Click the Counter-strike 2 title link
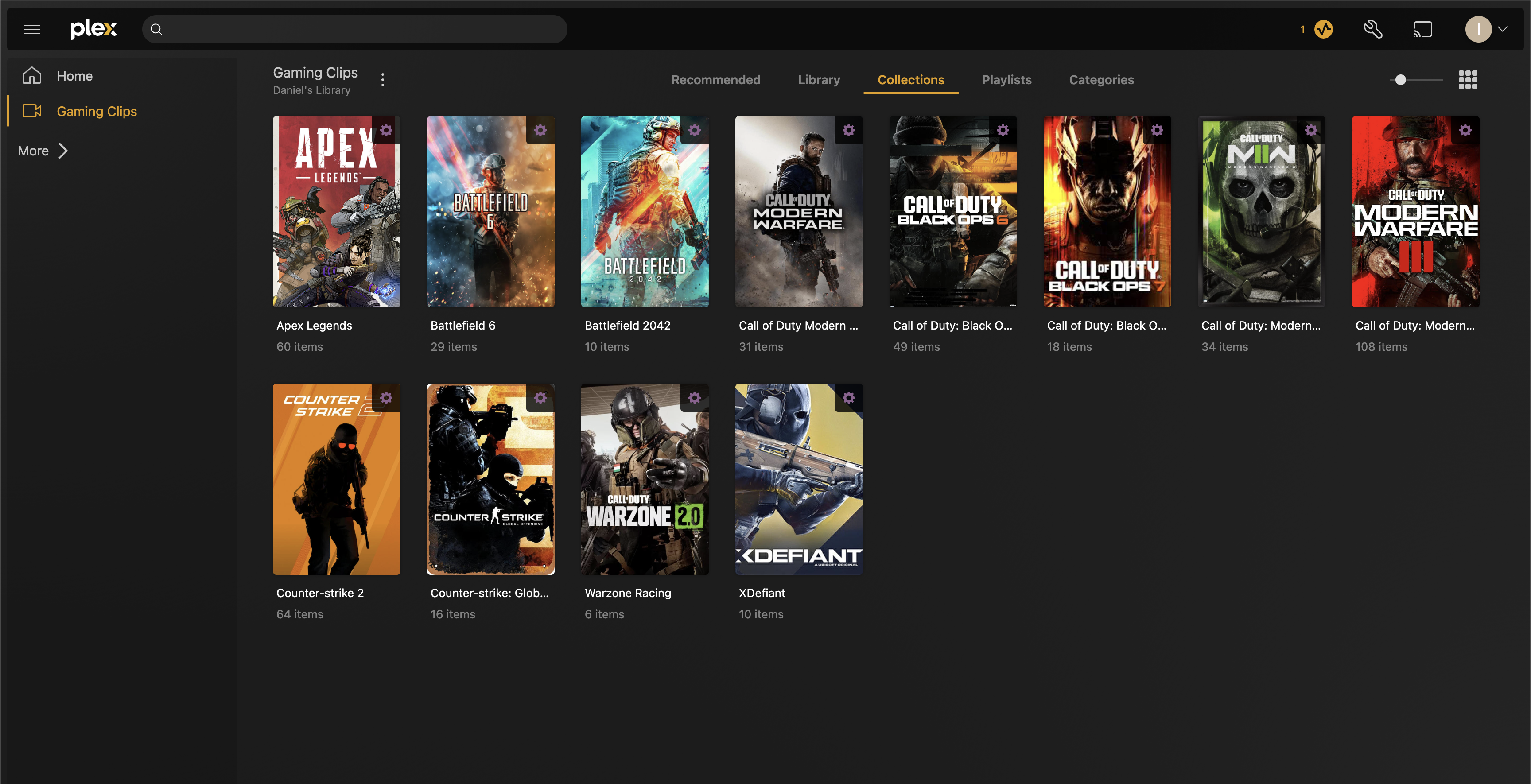1531x784 pixels. pos(320,593)
